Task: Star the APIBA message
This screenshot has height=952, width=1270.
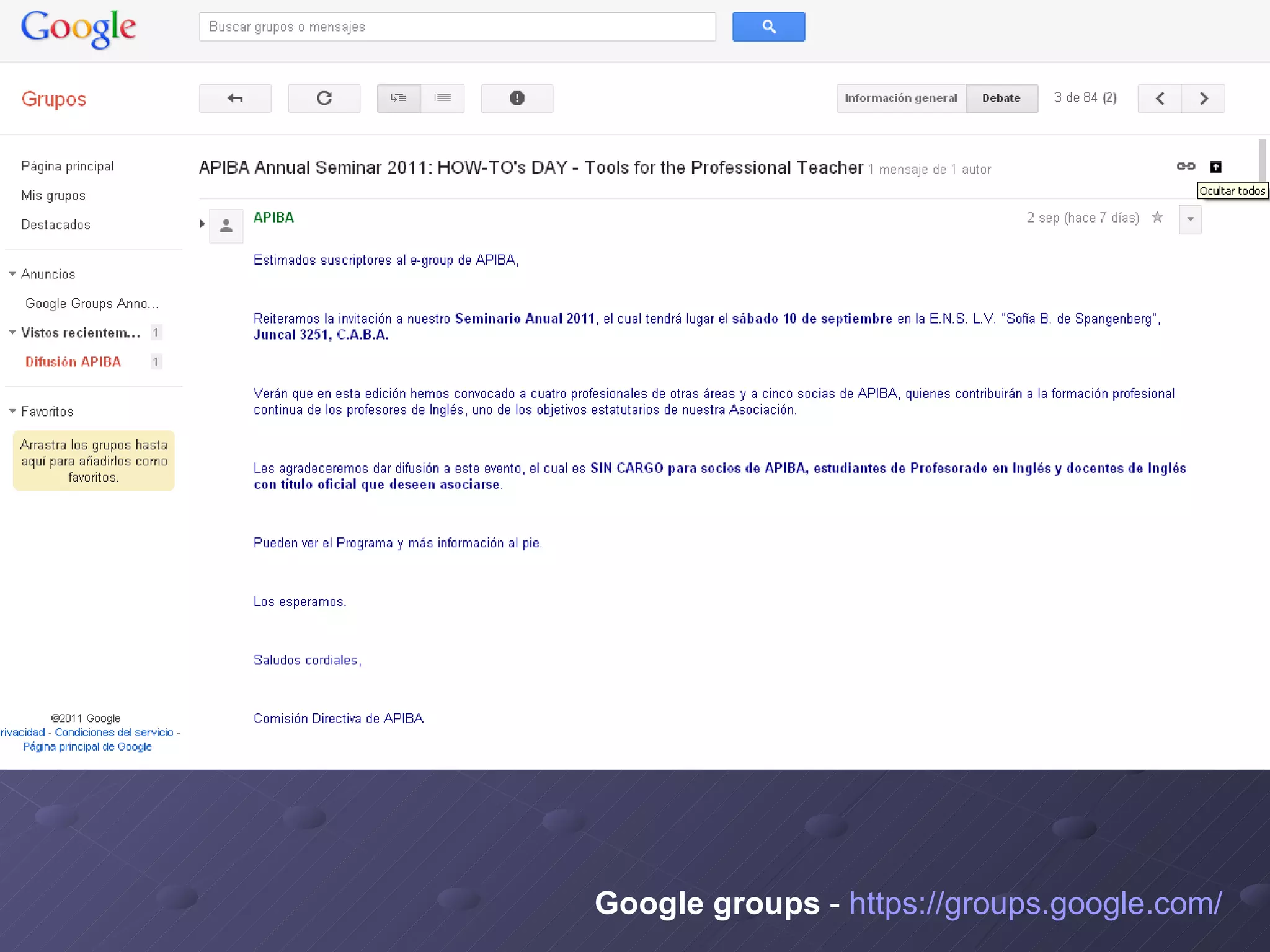Action: 1157,218
